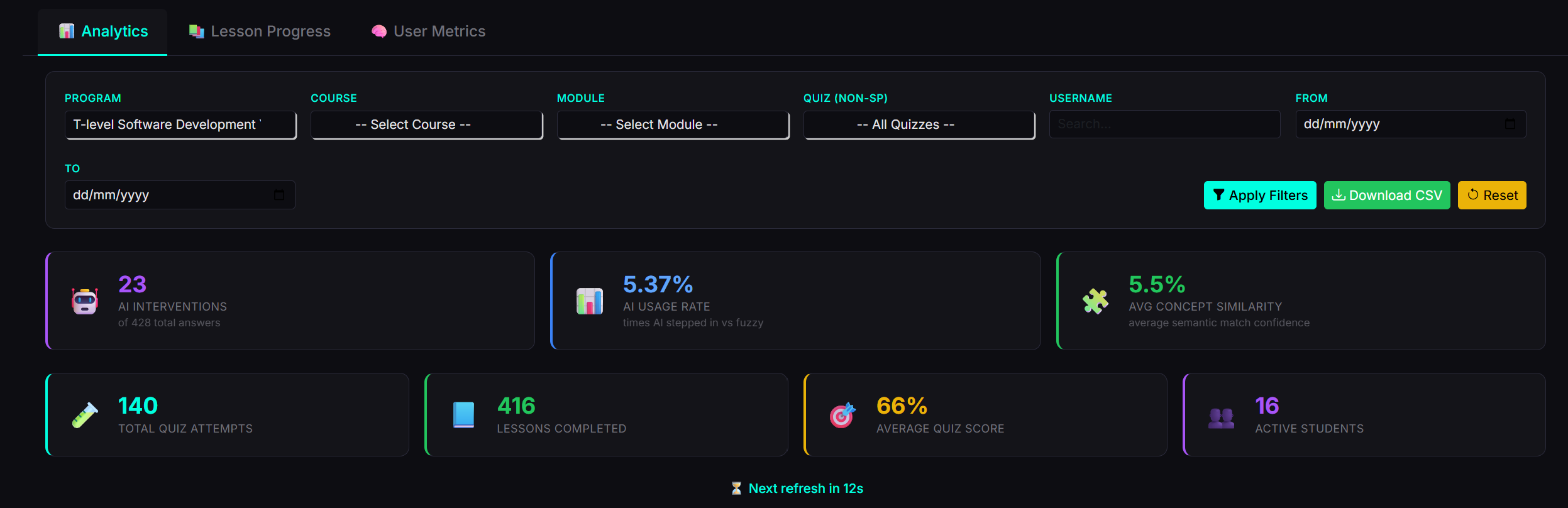Click the book icon in Lessons Completed card
Screen dimensions: 1568x508
464,415
